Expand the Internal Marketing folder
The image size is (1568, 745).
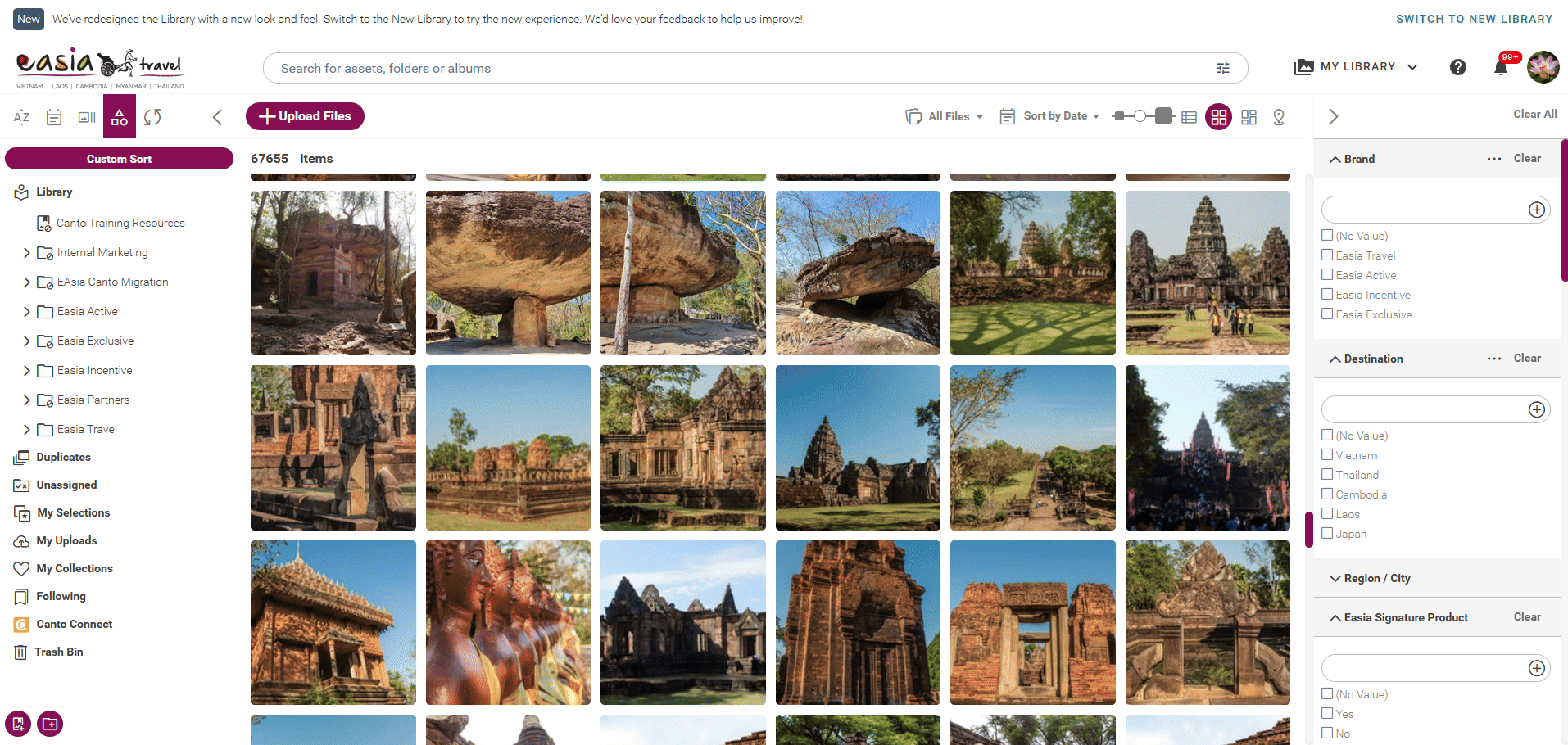[27, 253]
